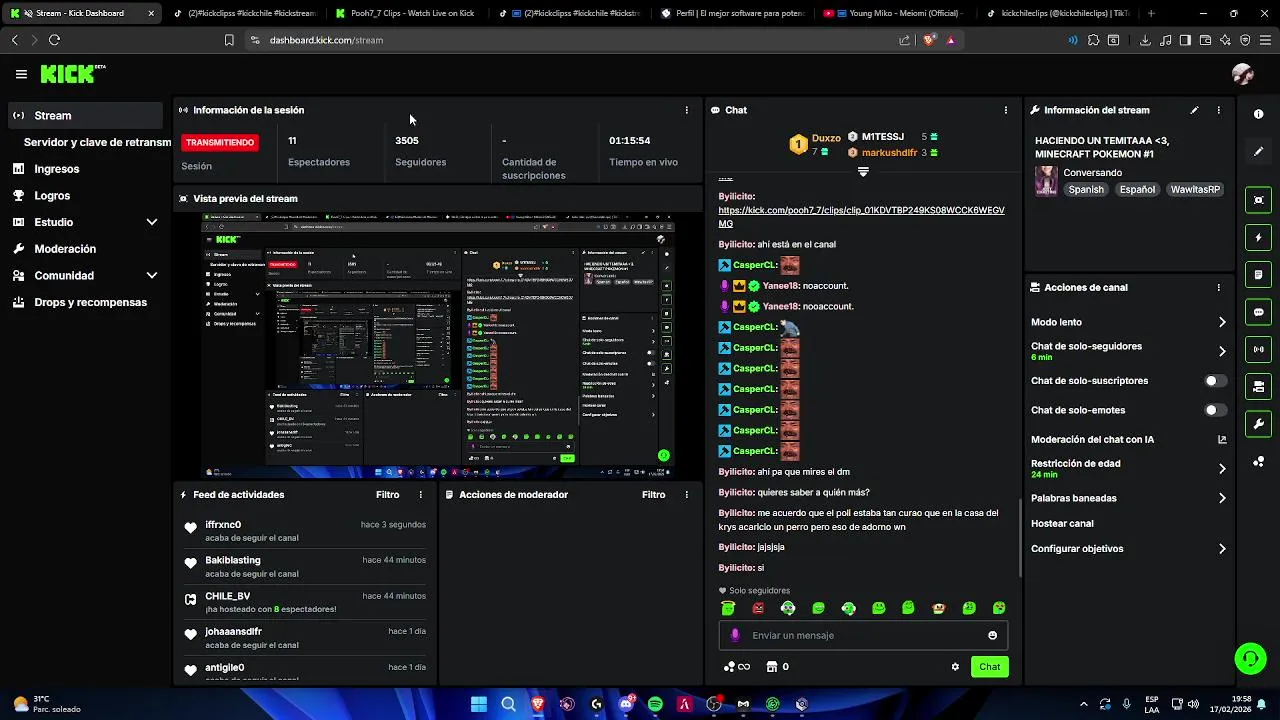Bookmark this page in address bar
Viewport: 1280px width, 720px height.
[229, 40]
